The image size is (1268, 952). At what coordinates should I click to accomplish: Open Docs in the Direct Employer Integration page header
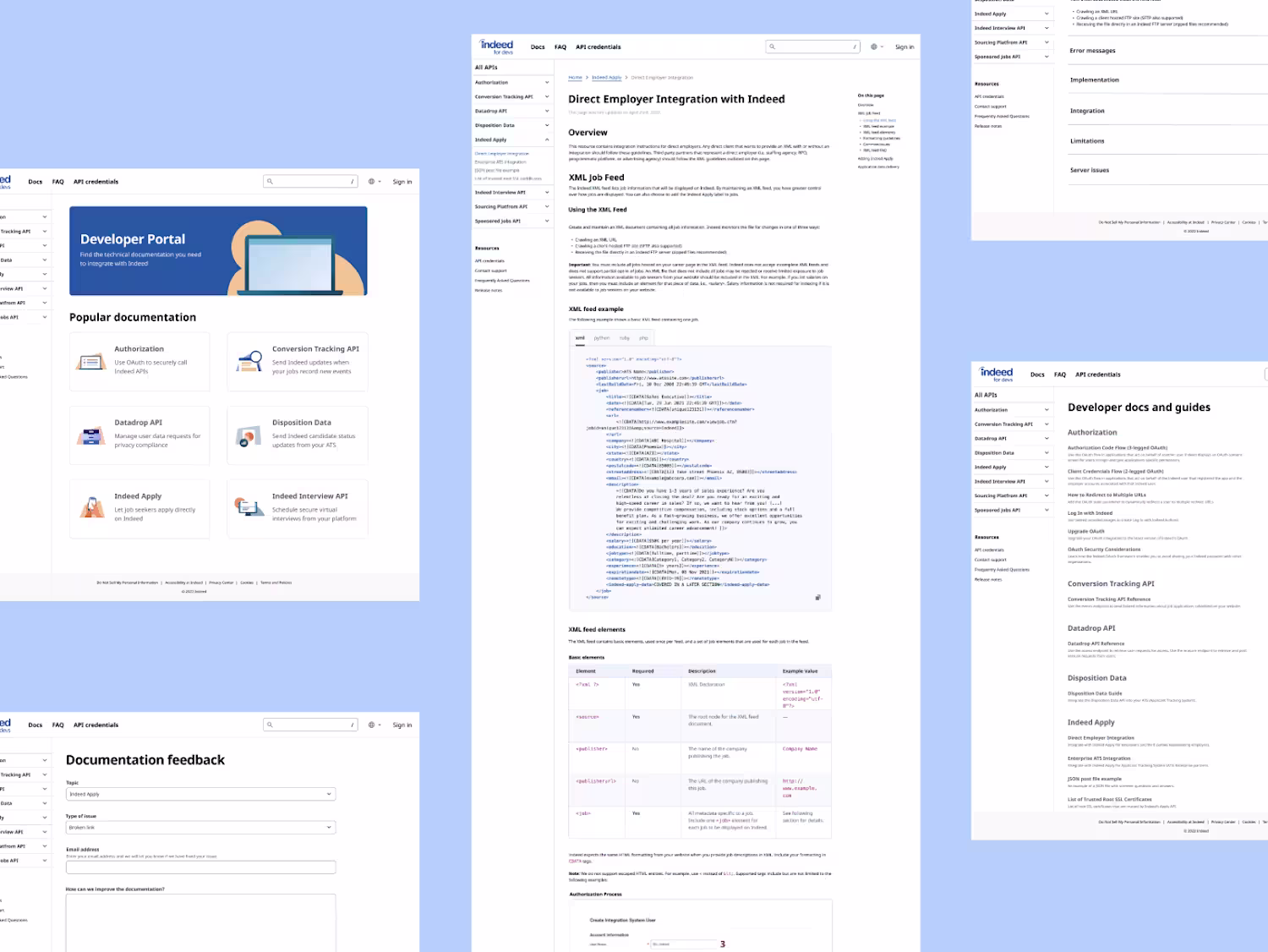538,47
